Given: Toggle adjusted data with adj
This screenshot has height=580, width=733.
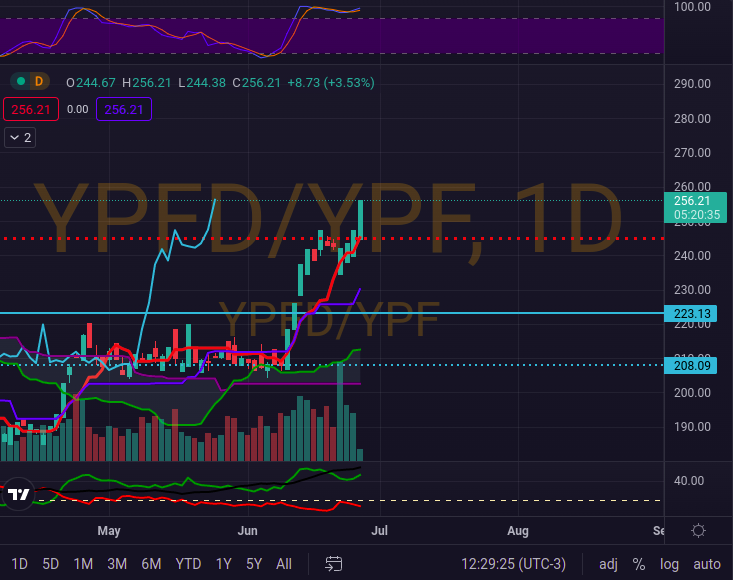Looking at the screenshot, I should click(608, 563).
